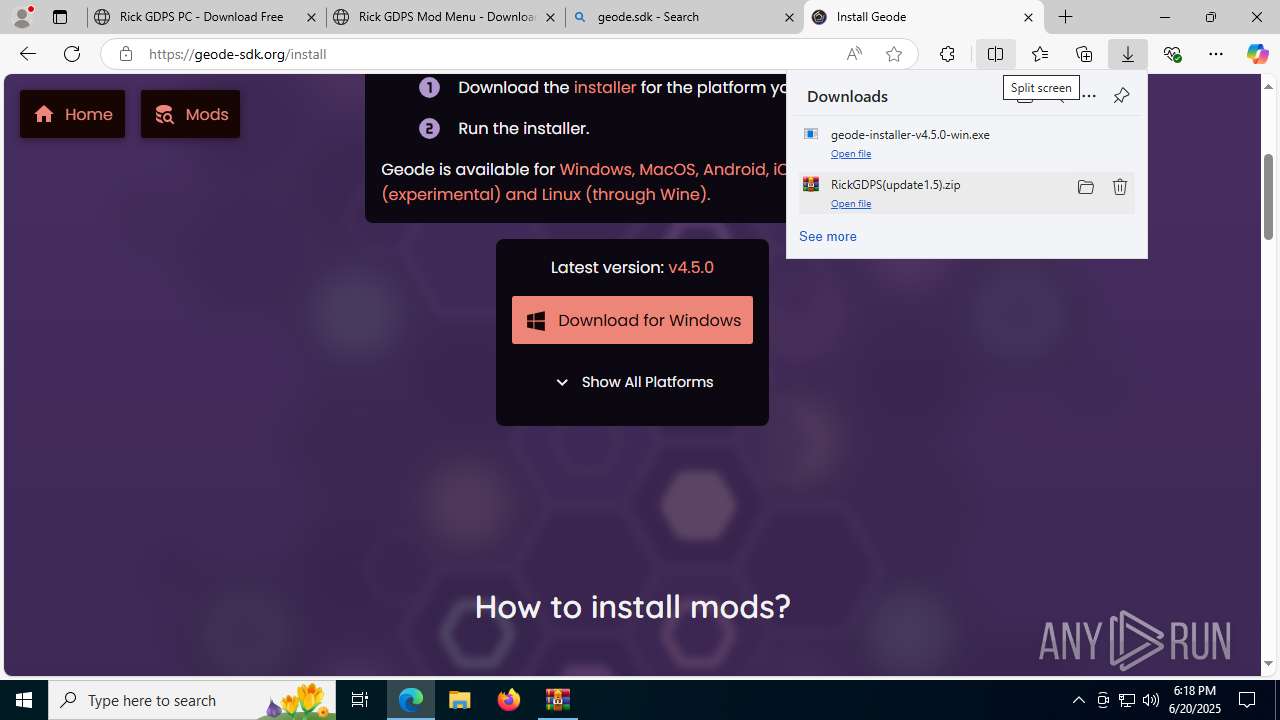Open the Mods page button
The height and width of the screenshot is (720, 1280).
click(190, 114)
